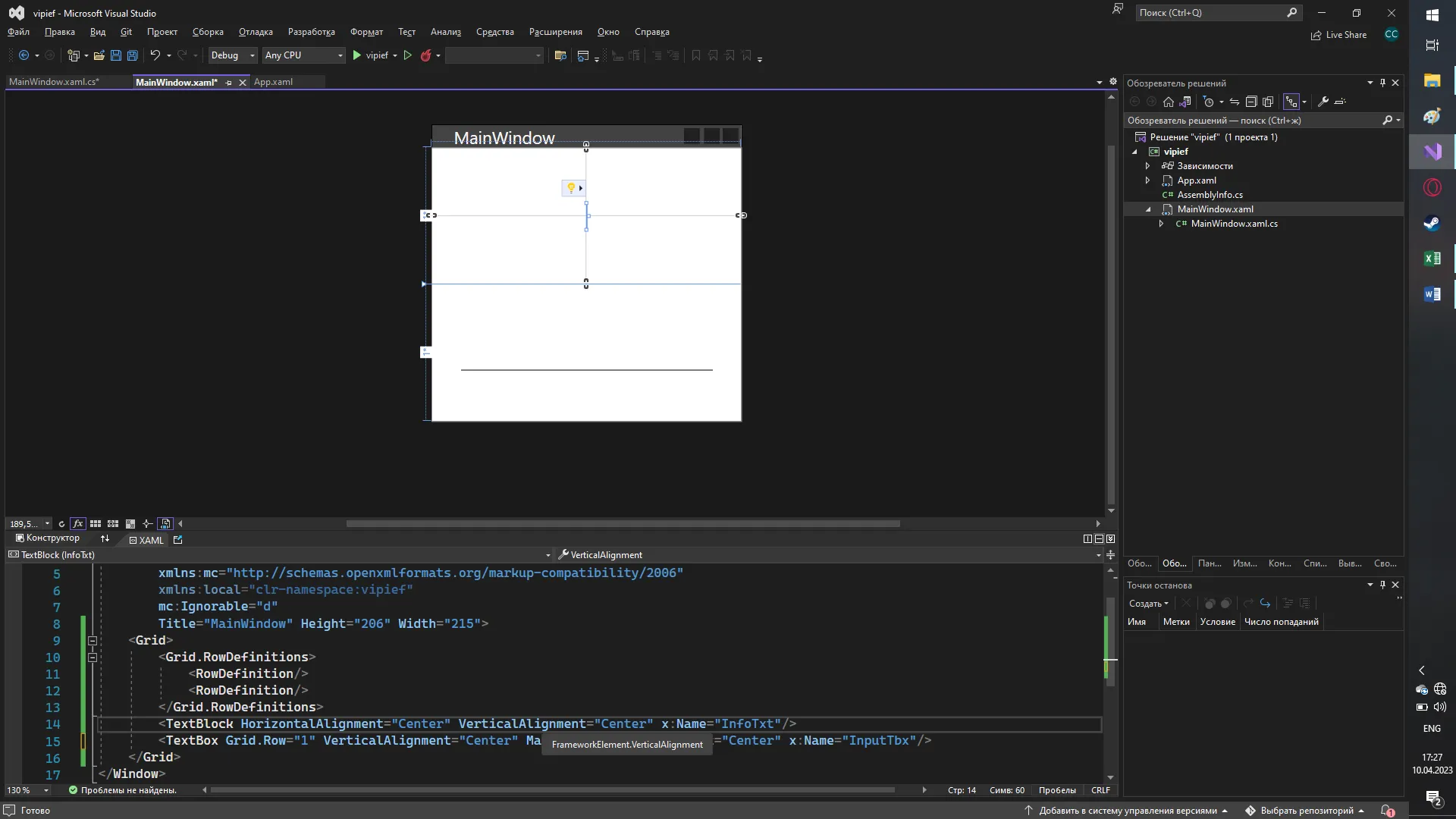Toggle snapping to snaplines crosshair button

(148, 524)
